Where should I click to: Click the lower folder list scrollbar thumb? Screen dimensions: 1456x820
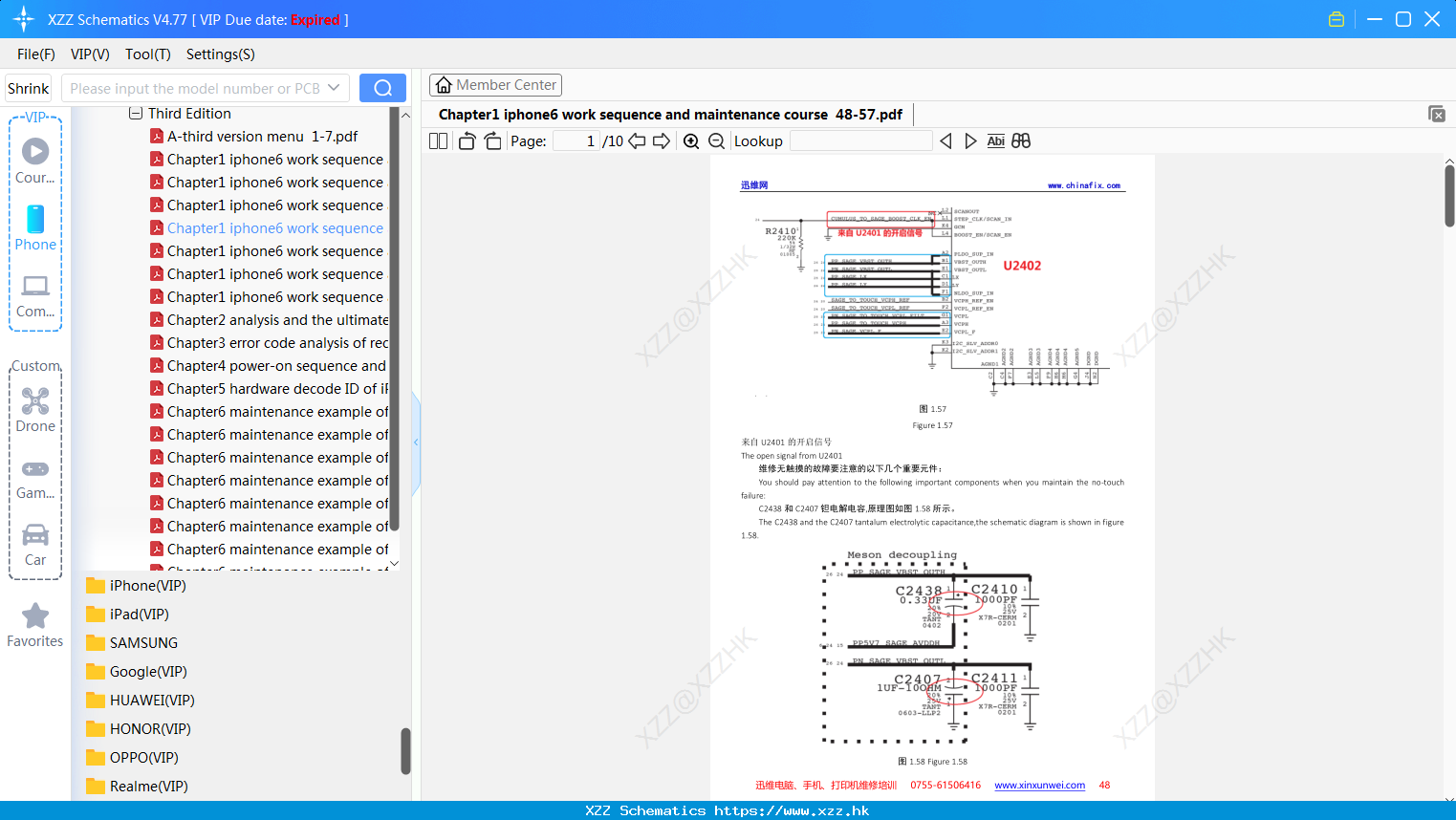(405, 751)
